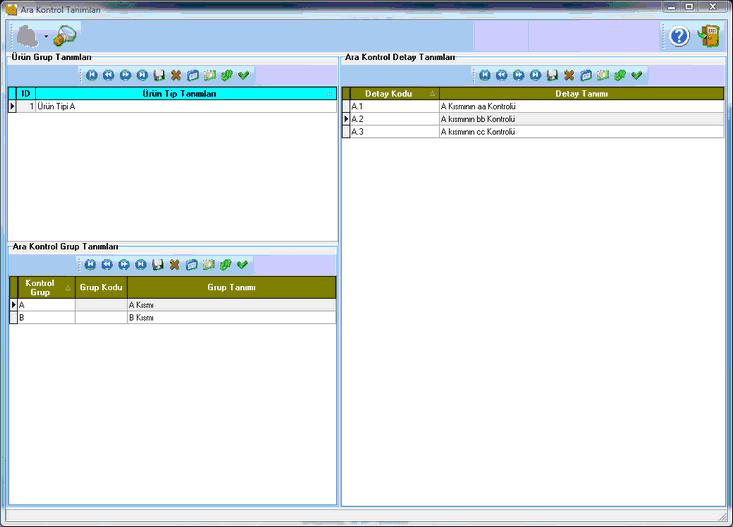This screenshot has width=733, height=527.
Task: Select the 'A Kısmı' Grup Tanımı cell
Action: coord(231,305)
